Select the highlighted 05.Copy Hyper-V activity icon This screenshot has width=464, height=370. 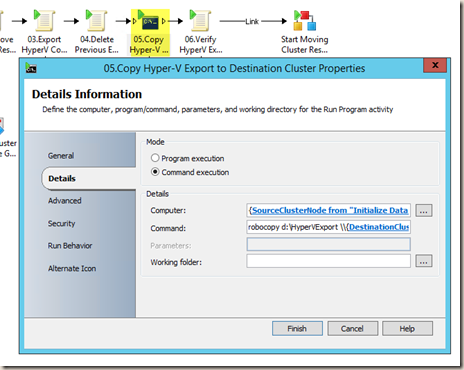(x=150, y=21)
